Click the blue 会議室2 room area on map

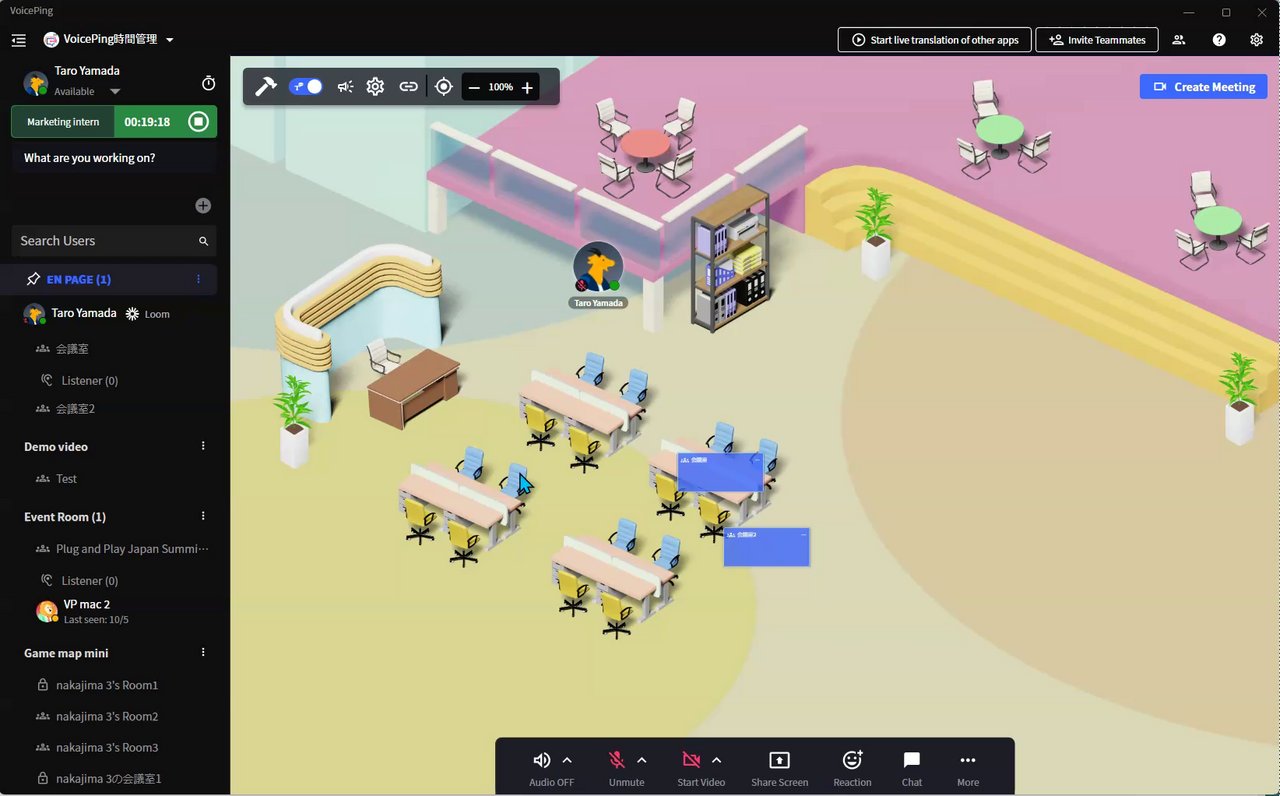pos(767,547)
